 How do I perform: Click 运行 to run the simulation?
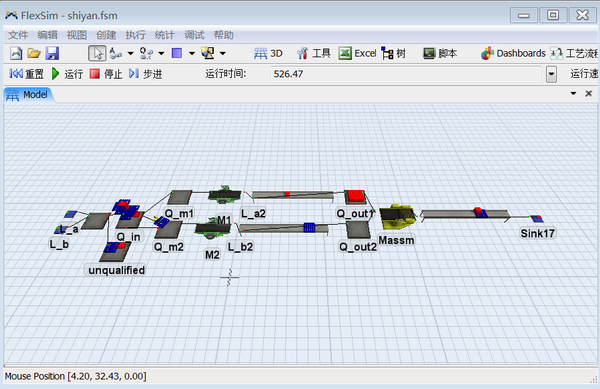point(67,74)
